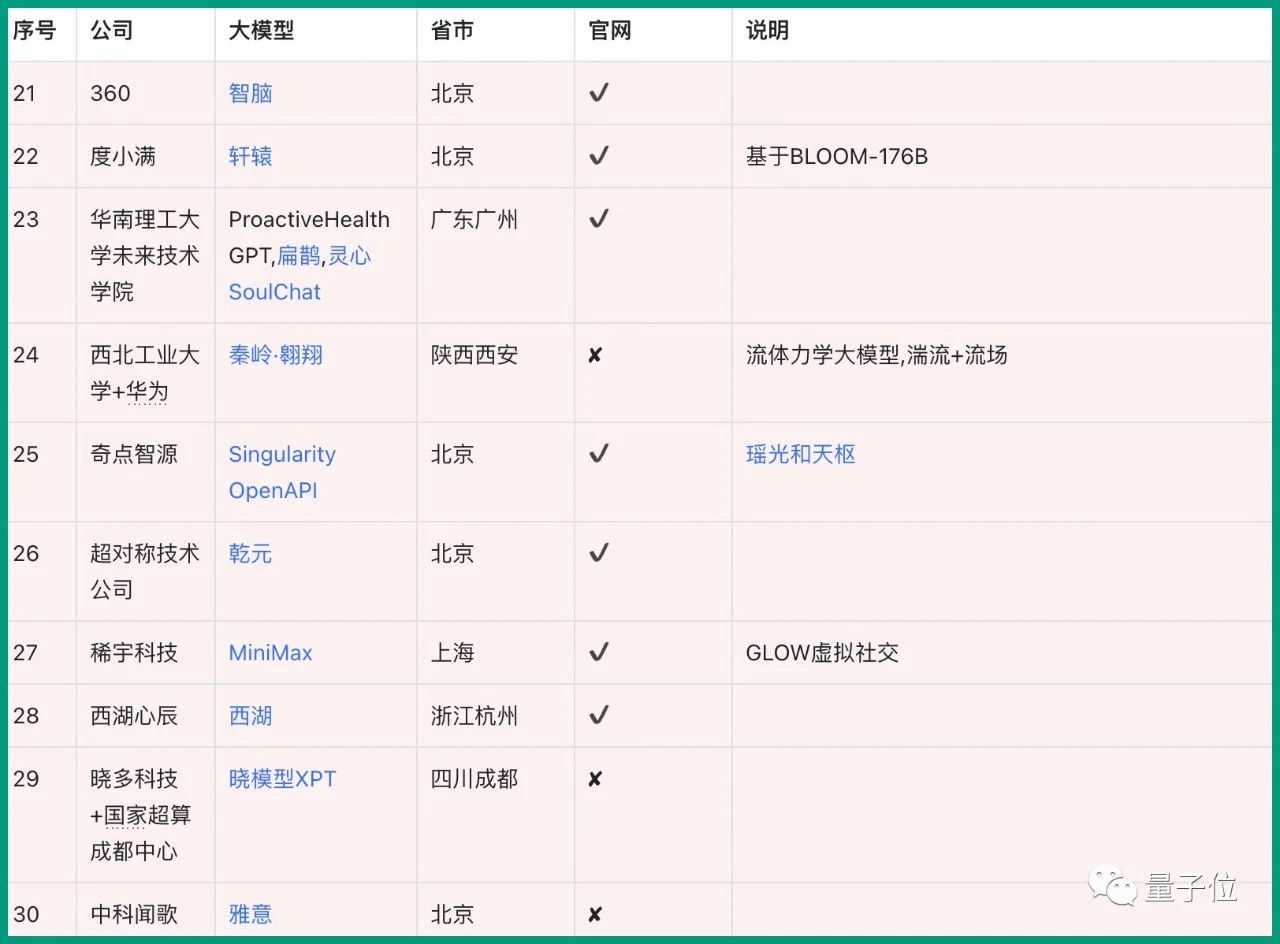Click the GLOW虚拟社交 description

pyautogui.click(x=822, y=653)
